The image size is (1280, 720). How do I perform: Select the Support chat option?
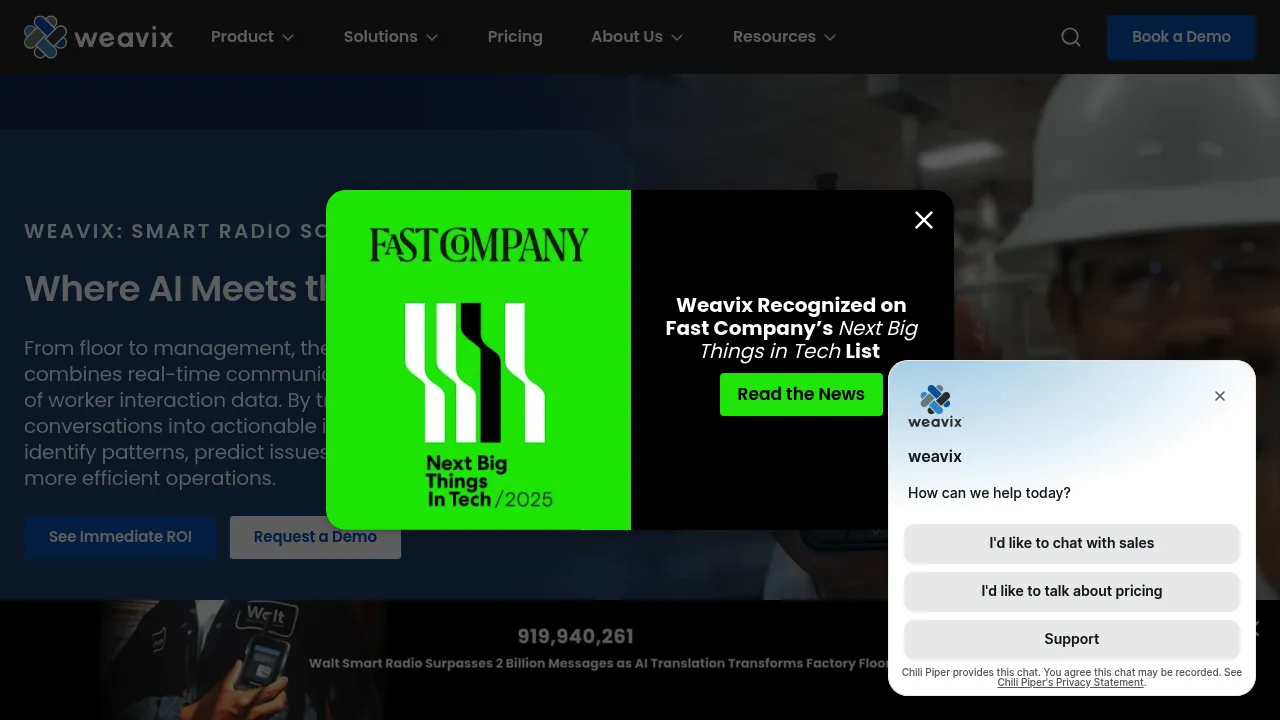point(1072,639)
